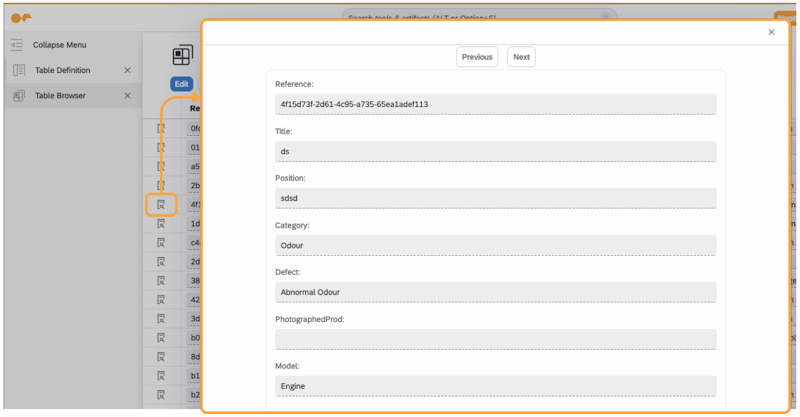Close the Table Definition tab
The image size is (800, 417).
tap(127, 70)
